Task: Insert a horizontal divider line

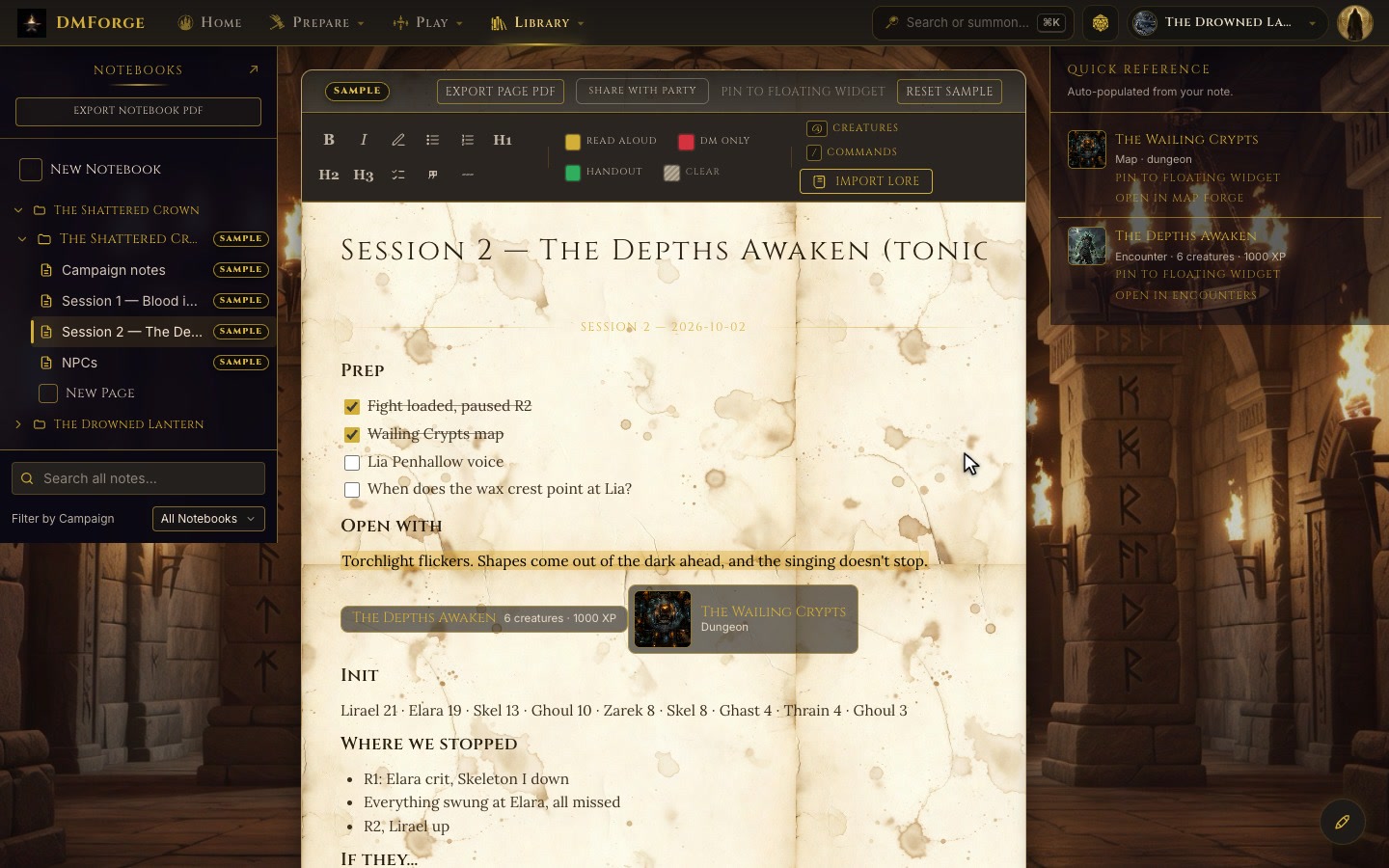Action: [468, 175]
